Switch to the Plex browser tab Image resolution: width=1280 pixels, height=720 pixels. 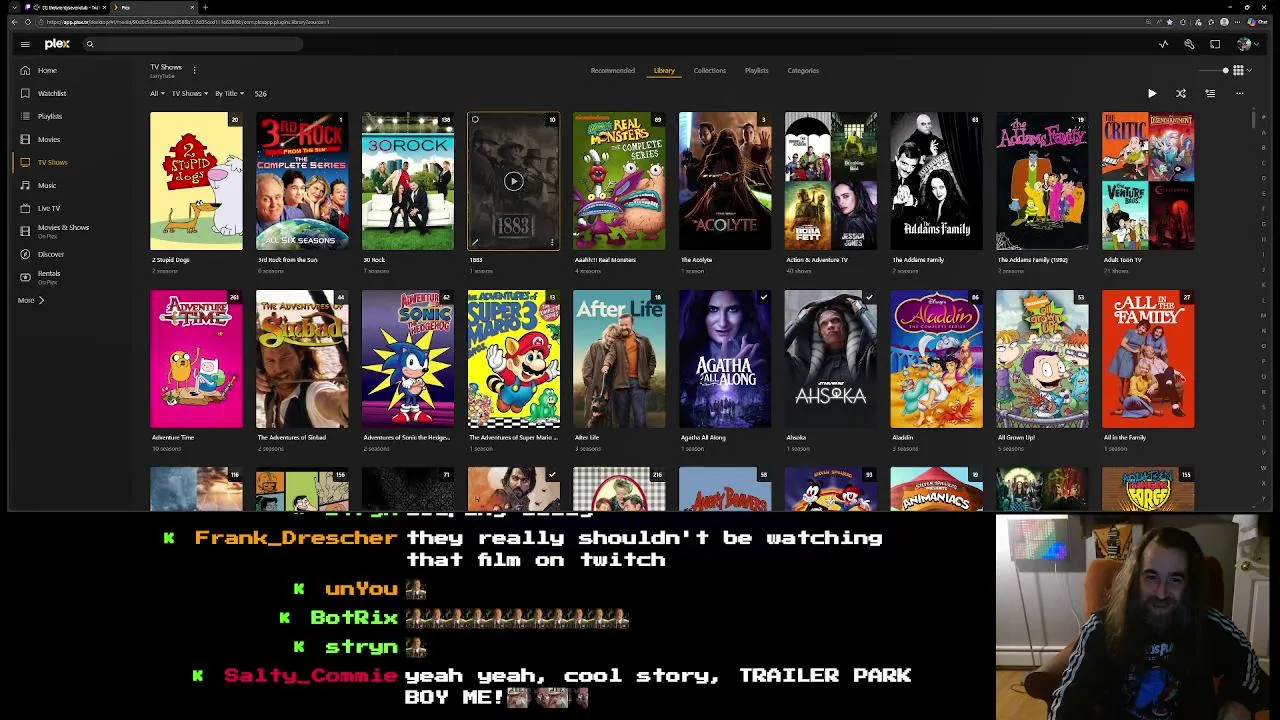click(x=155, y=7)
